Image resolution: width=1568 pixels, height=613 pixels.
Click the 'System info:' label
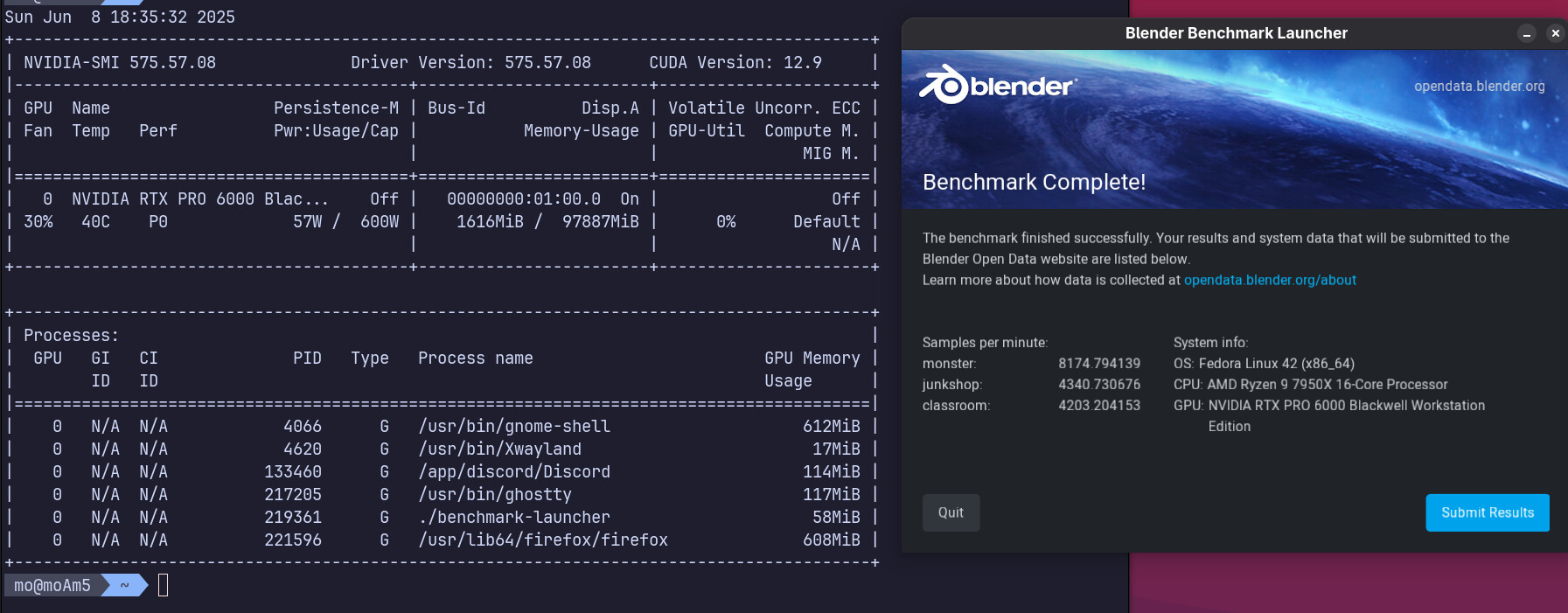point(1210,343)
